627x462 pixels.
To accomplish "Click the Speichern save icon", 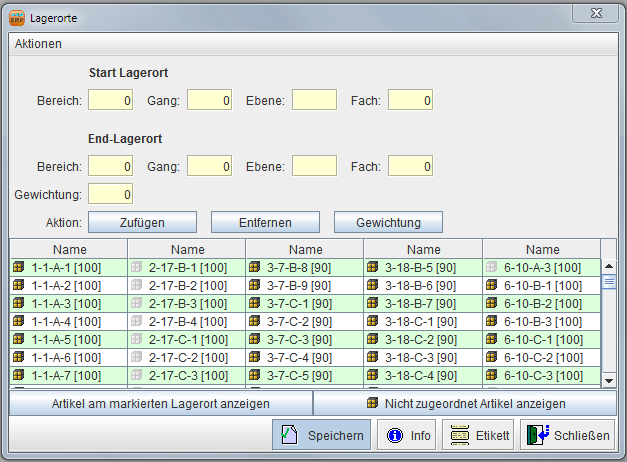I will [289, 436].
